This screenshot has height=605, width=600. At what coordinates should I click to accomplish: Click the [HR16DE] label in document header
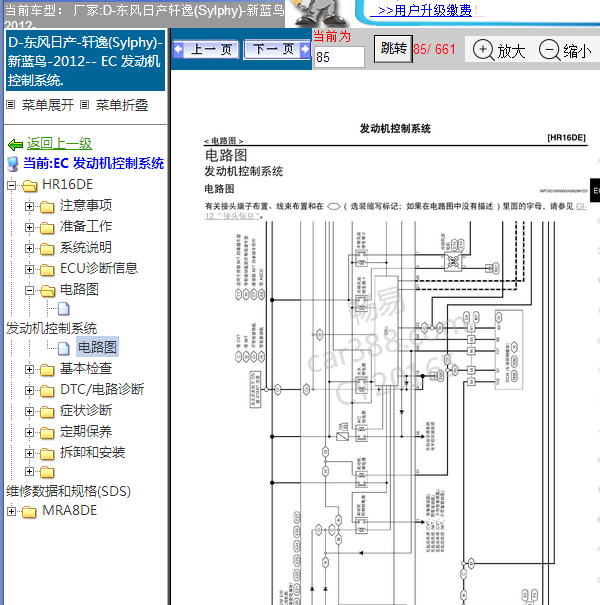[x=566, y=137]
